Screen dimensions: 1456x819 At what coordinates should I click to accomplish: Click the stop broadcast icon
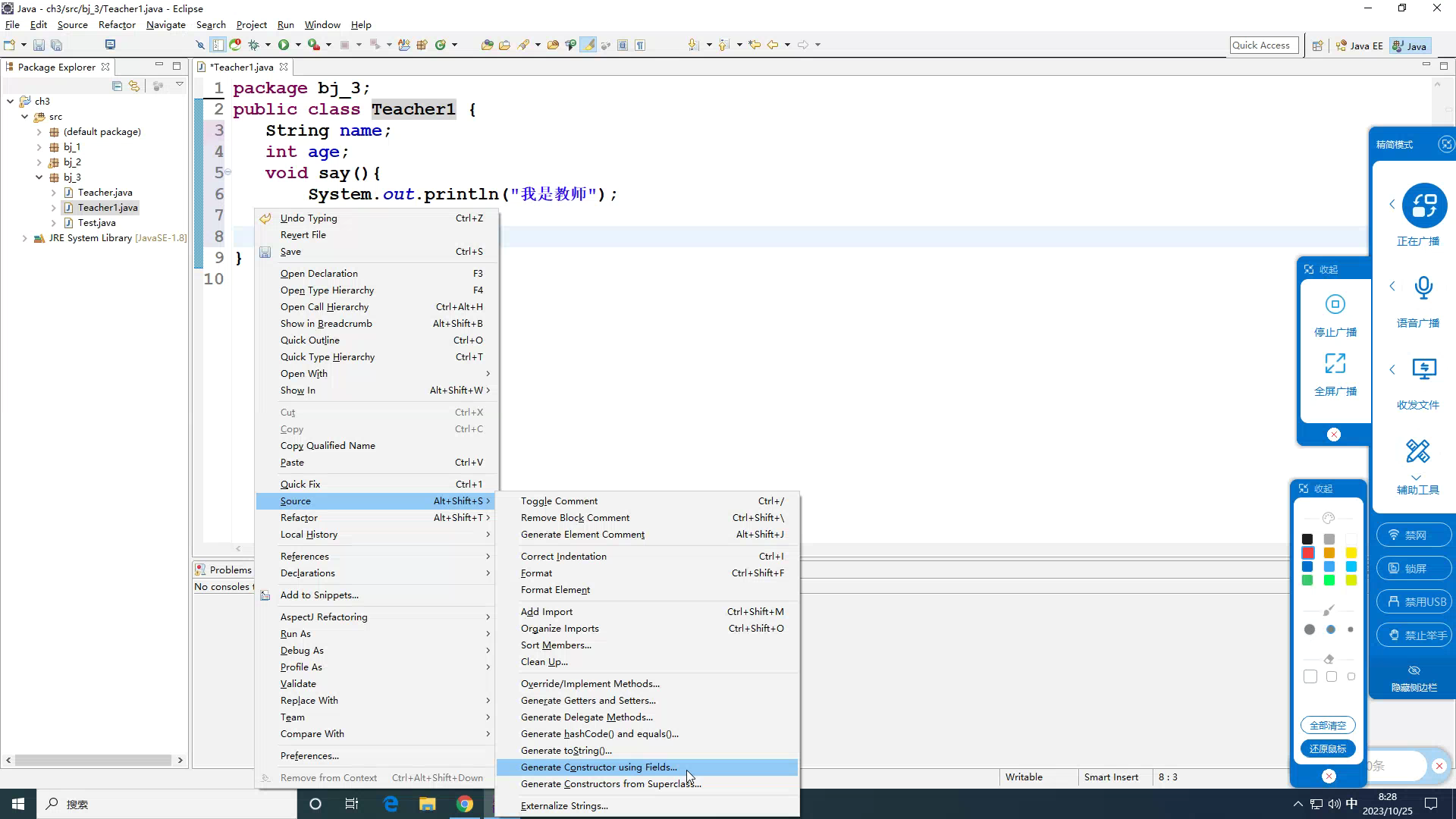1335,305
